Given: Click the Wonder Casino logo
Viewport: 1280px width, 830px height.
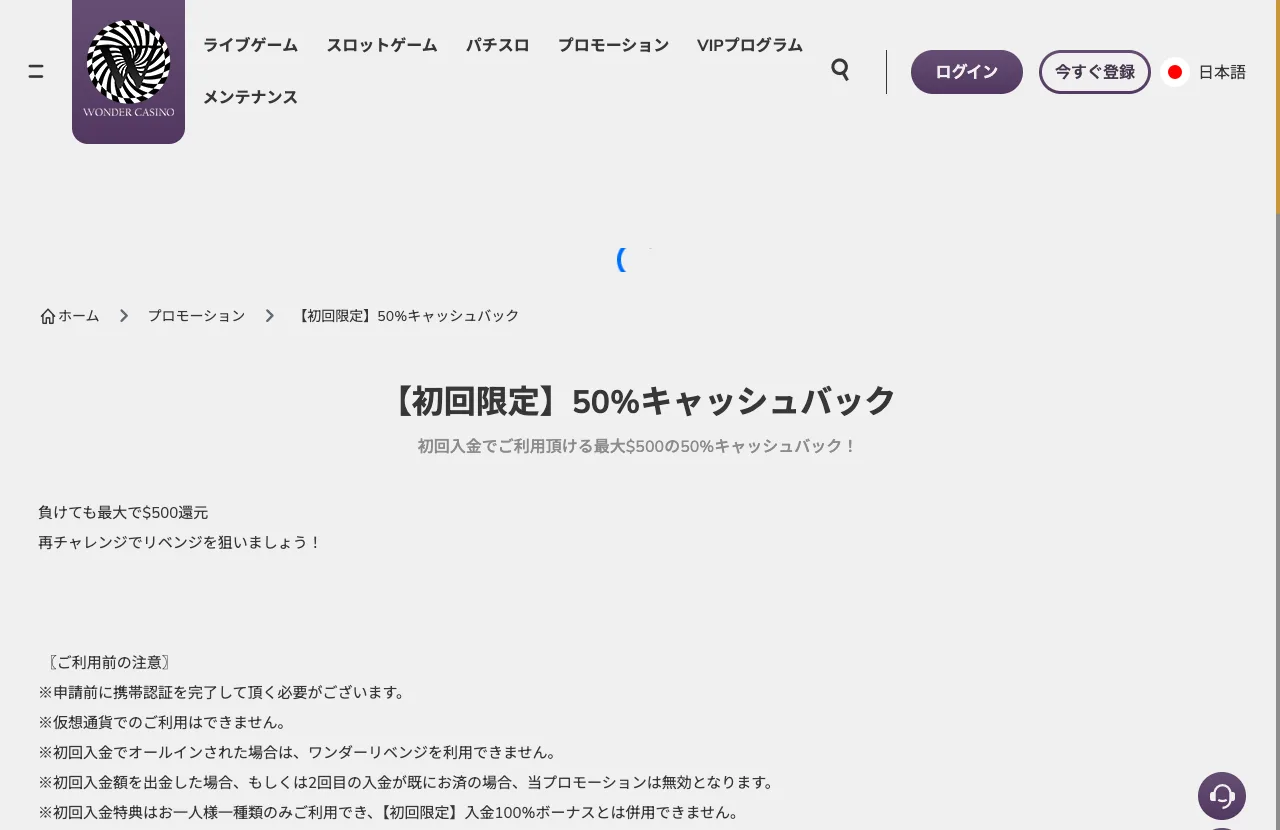Looking at the screenshot, I should tap(128, 70).
